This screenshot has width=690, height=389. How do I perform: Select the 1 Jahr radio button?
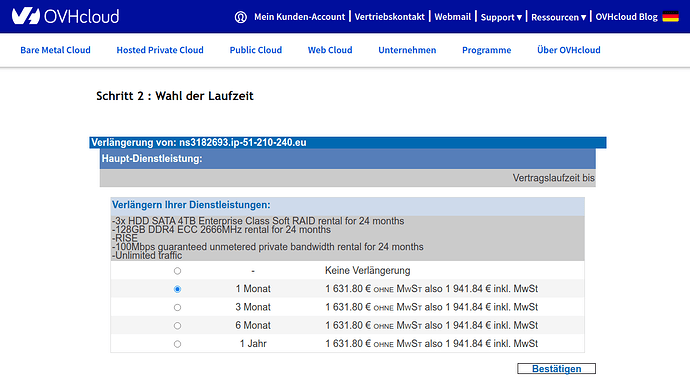coord(177,344)
